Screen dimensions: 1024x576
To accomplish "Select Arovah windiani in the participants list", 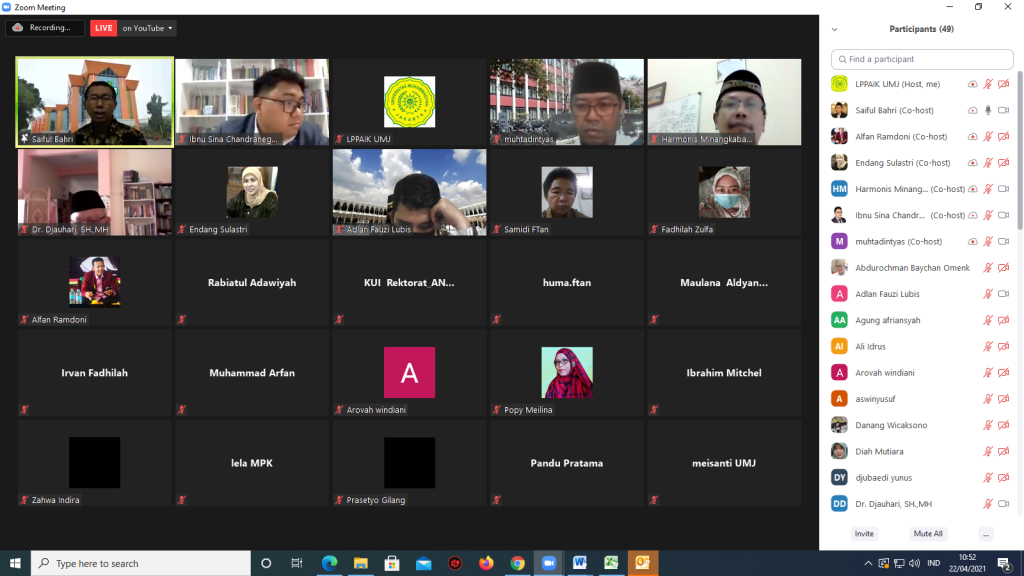I will tap(922, 372).
